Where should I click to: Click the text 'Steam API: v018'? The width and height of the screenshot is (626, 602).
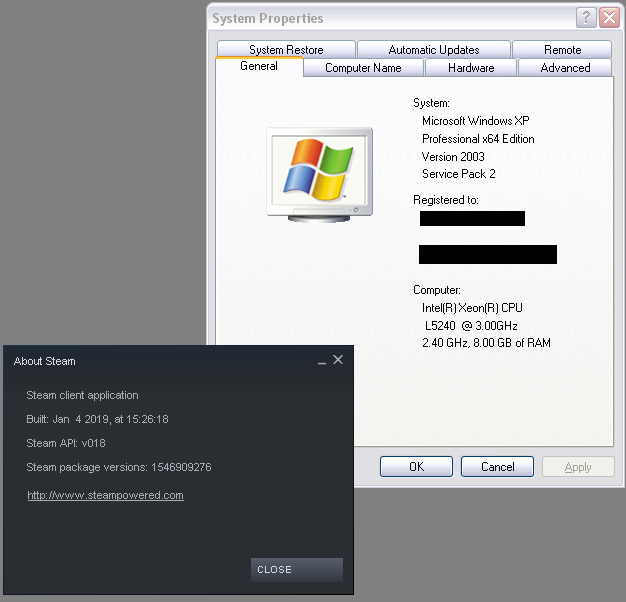[x=66, y=443]
